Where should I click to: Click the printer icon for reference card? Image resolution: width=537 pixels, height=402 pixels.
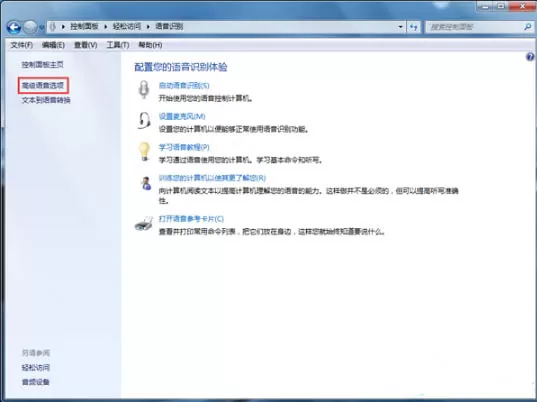(x=144, y=224)
